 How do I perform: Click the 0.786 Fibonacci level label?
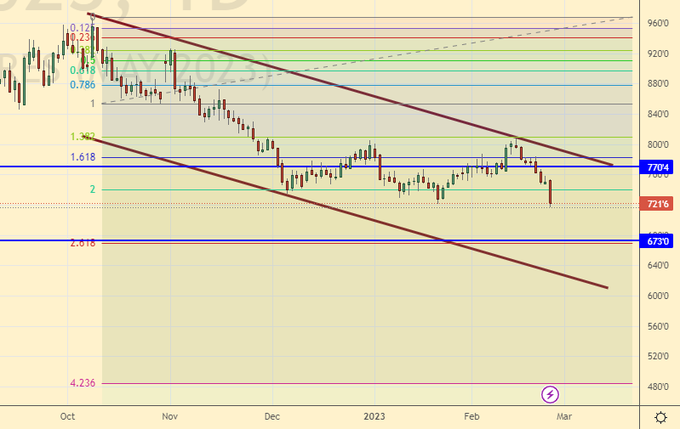(x=83, y=85)
